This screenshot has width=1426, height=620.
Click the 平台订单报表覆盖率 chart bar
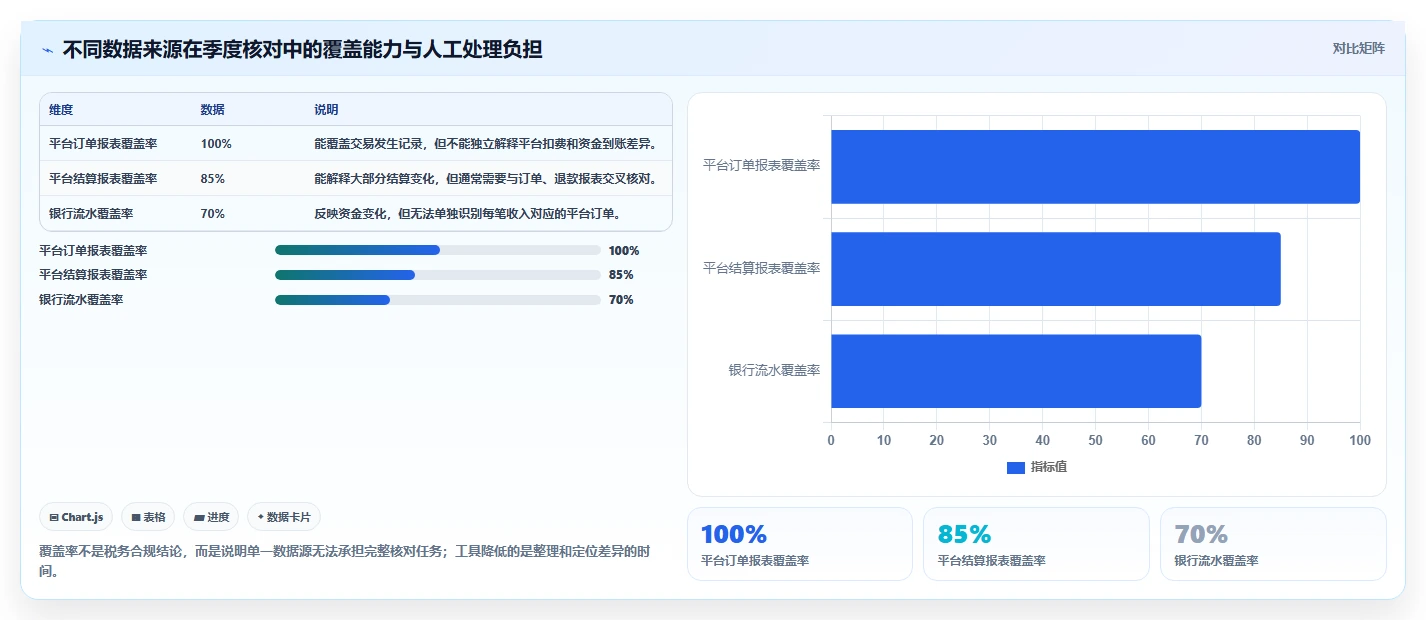click(x=1095, y=167)
